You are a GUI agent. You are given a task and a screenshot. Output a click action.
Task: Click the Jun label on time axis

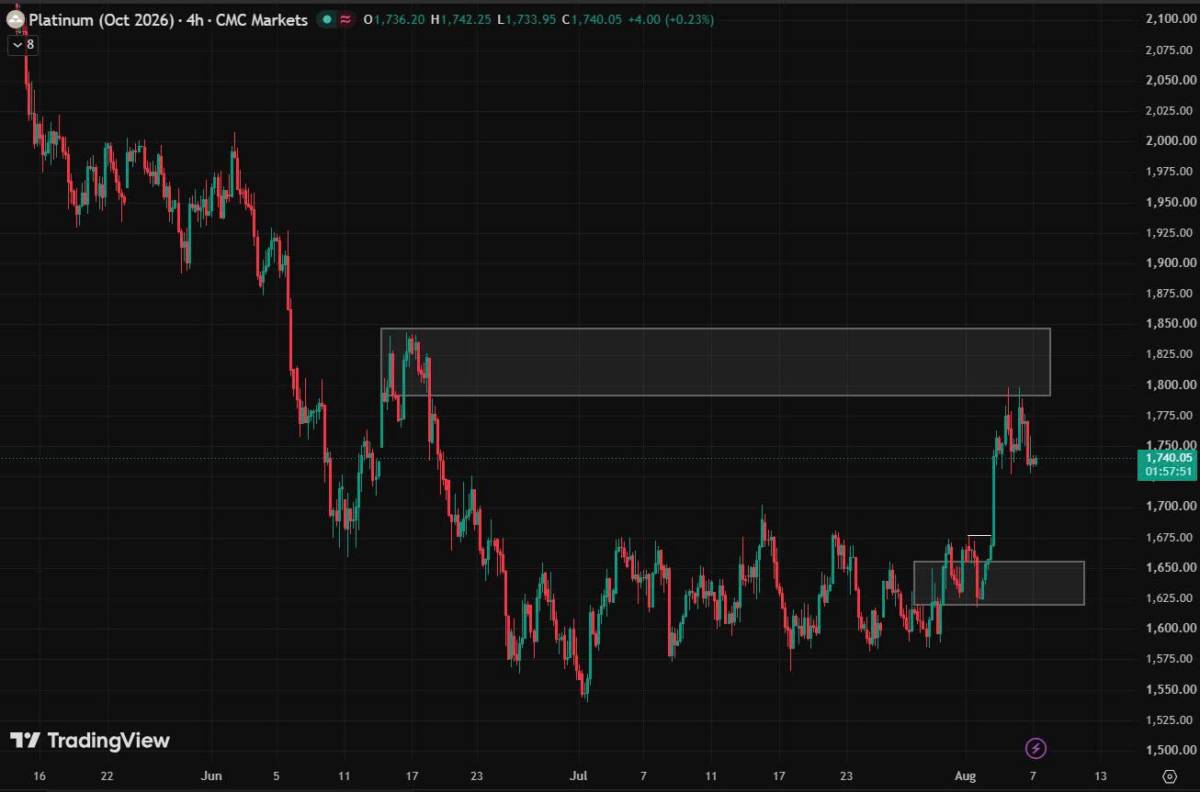coord(210,775)
